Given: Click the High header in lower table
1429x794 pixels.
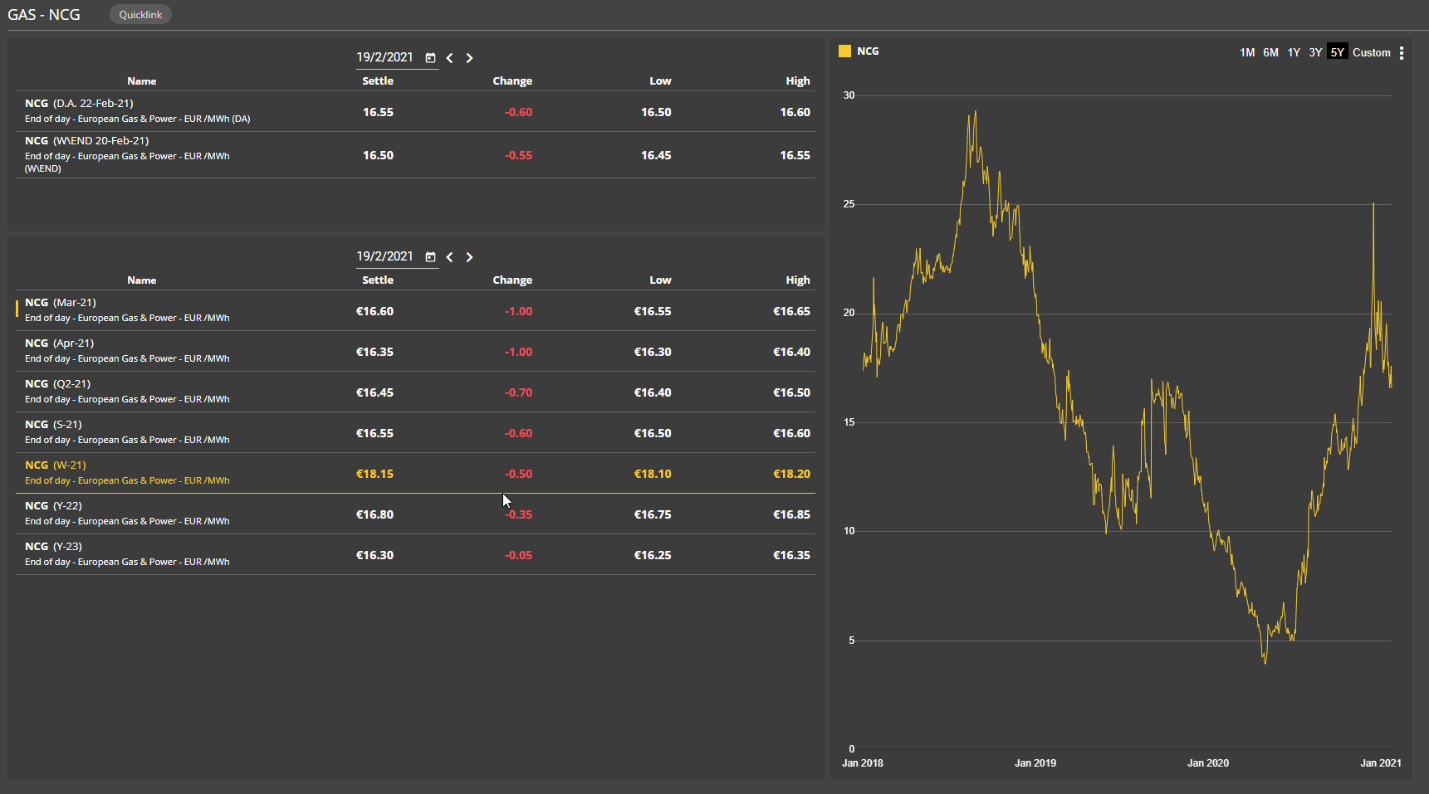Looking at the screenshot, I should coord(798,280).
